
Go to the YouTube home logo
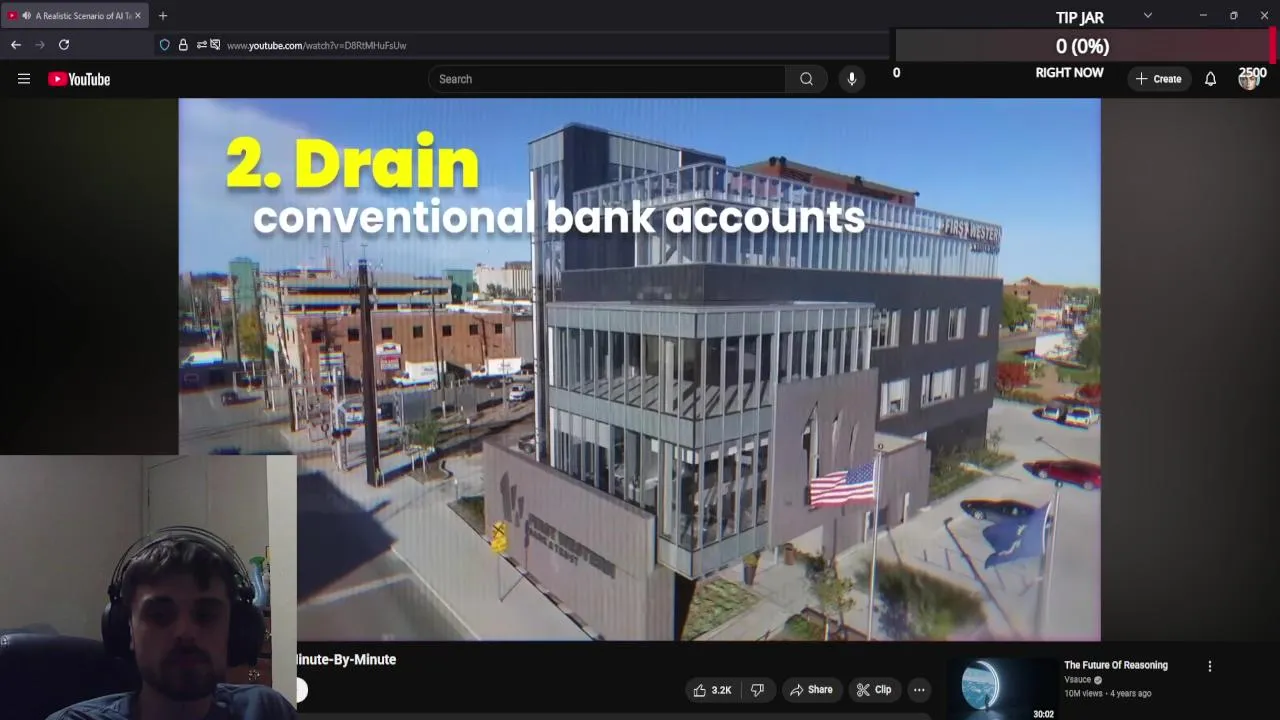[x=79, y=79]
